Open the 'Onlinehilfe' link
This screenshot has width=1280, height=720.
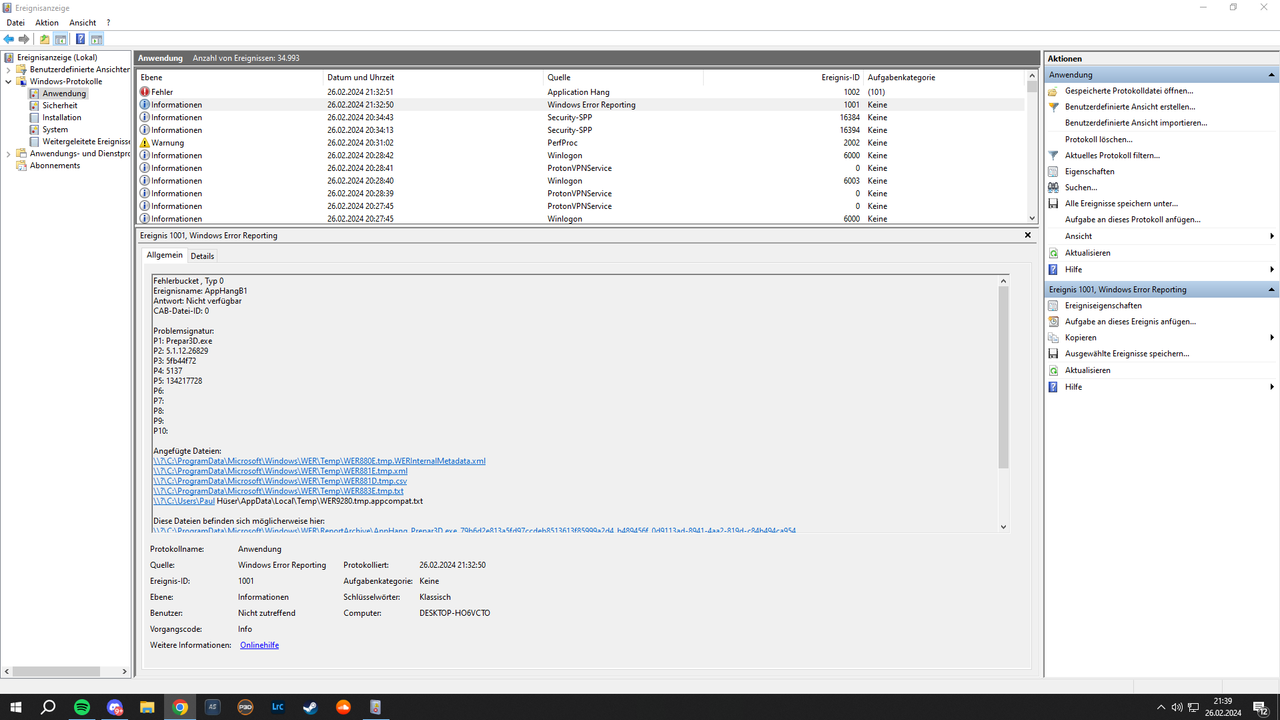(x=259, y=645)
